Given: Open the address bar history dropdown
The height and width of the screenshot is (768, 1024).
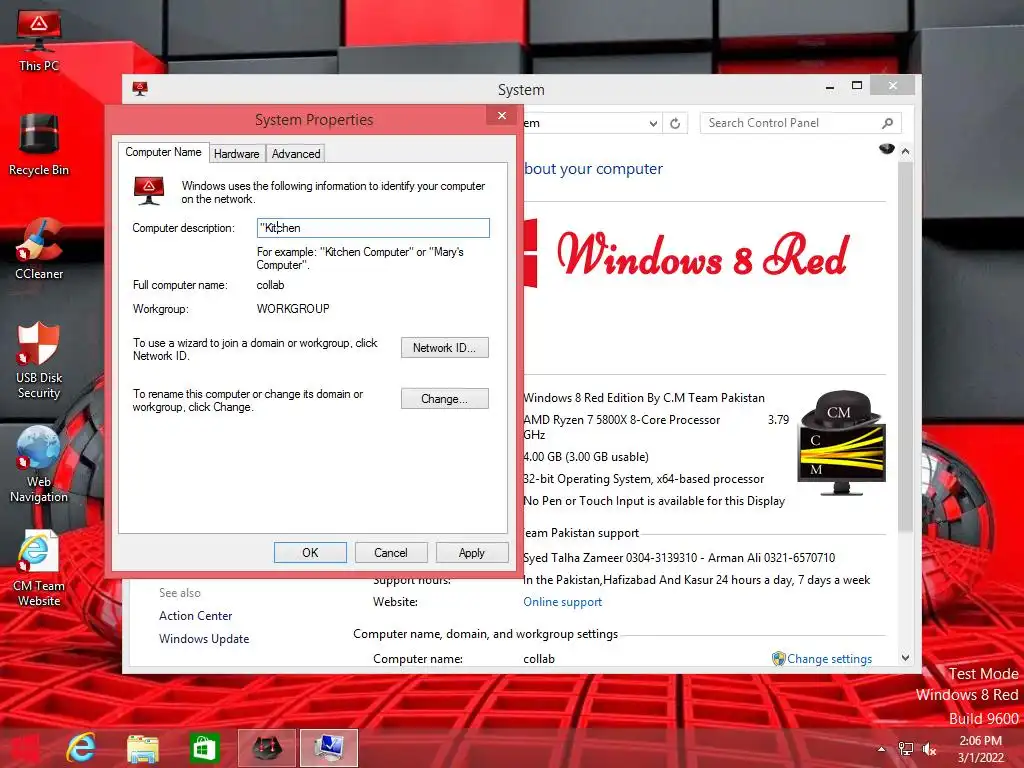Looking at the screenshot, I should tap(653, 123).
